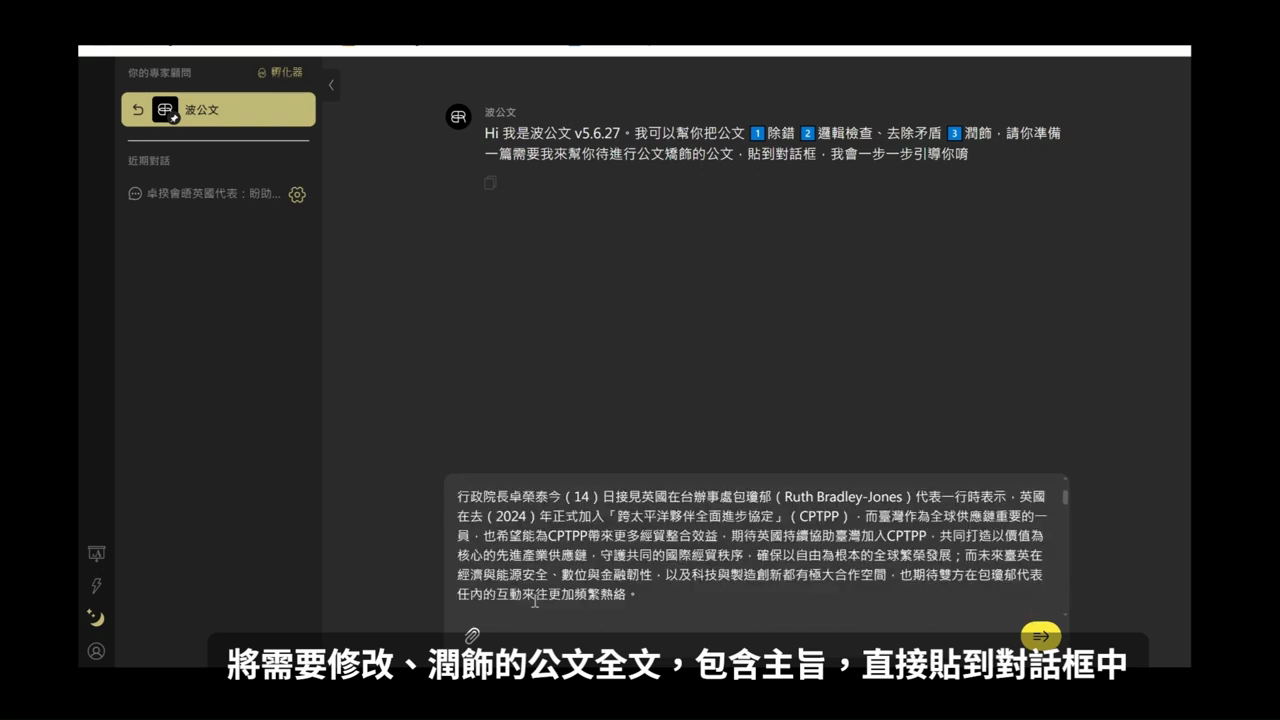This screenshot has width=1280, height=720.
Task: Click the 你的專家顧問 heading
Action: coord(159,73)
